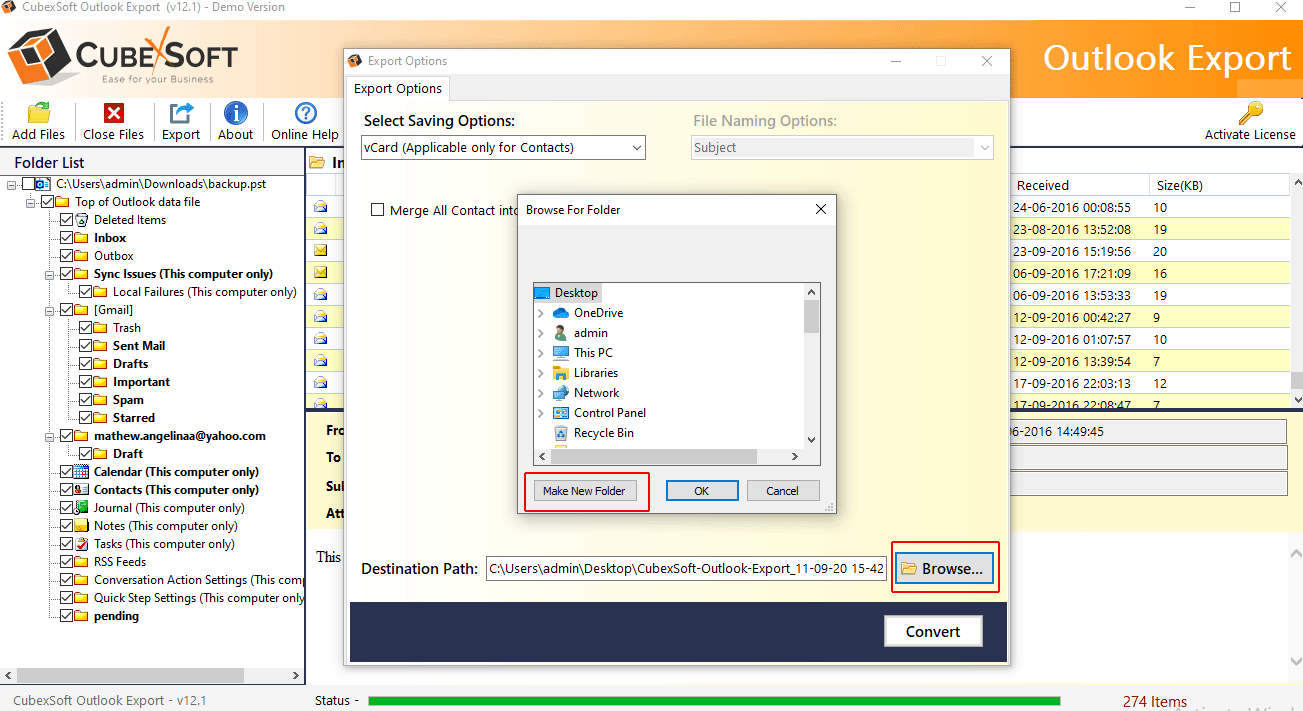The width and height of the screenshot is (1303, 711).
Task: Click the Journal folder icon in Folder List
Action: (x=82, y=508)
